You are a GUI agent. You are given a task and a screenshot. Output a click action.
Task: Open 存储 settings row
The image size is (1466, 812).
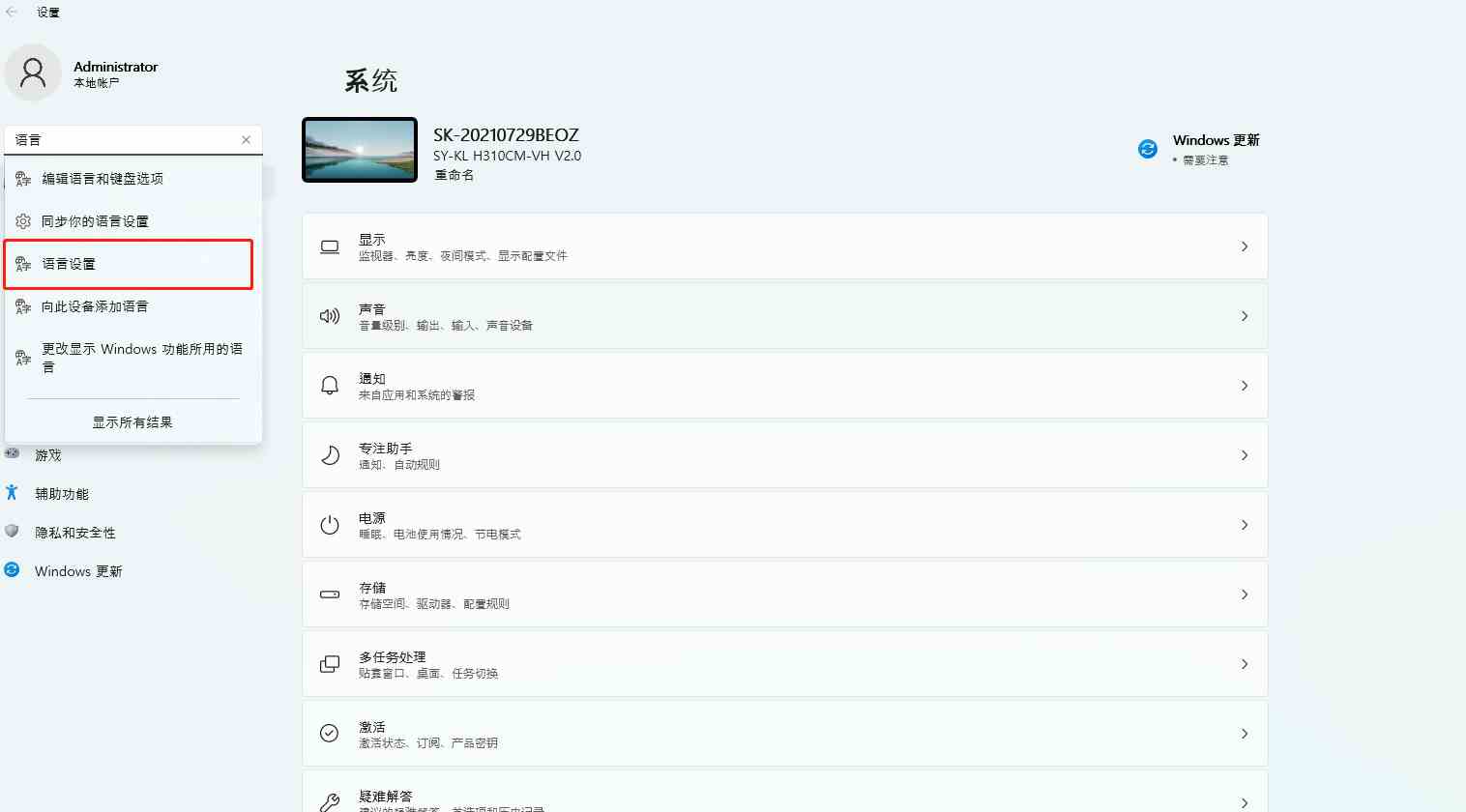pos(784,594)
